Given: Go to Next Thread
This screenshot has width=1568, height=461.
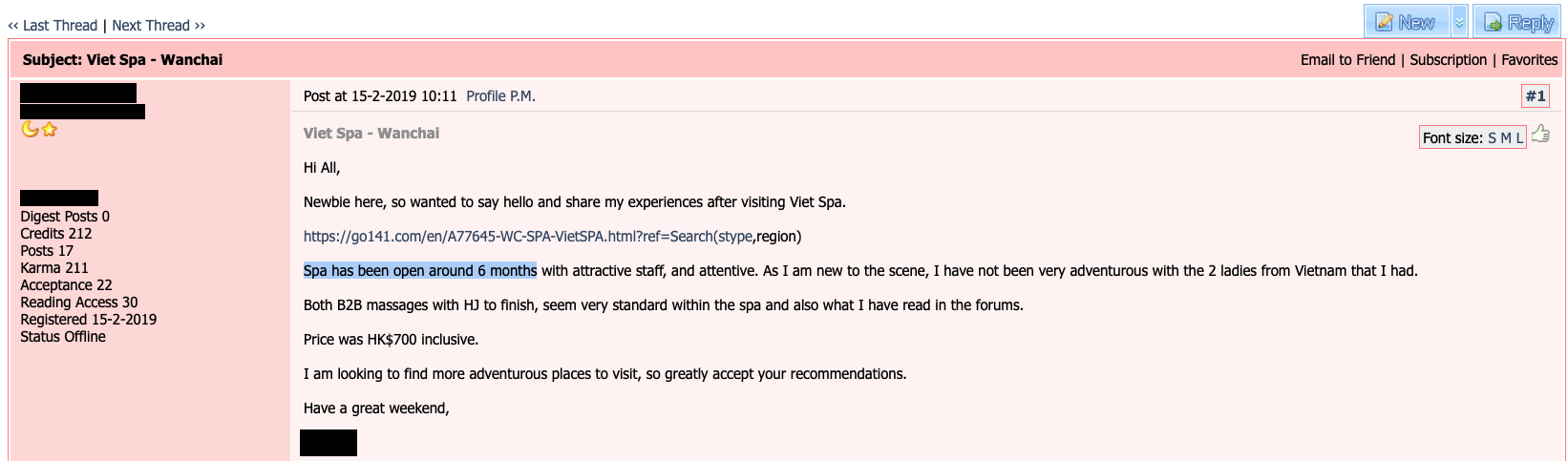Looking at the screenshot, I should (151, 26).
